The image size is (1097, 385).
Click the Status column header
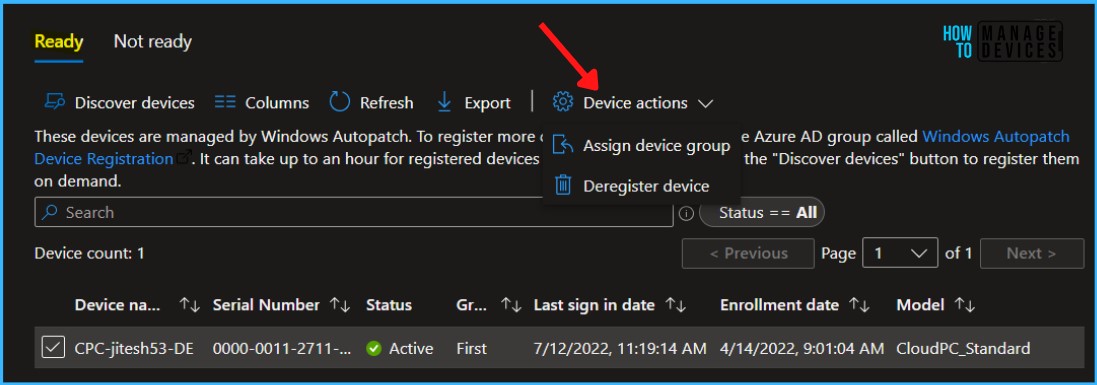click(x=388, y=305)
